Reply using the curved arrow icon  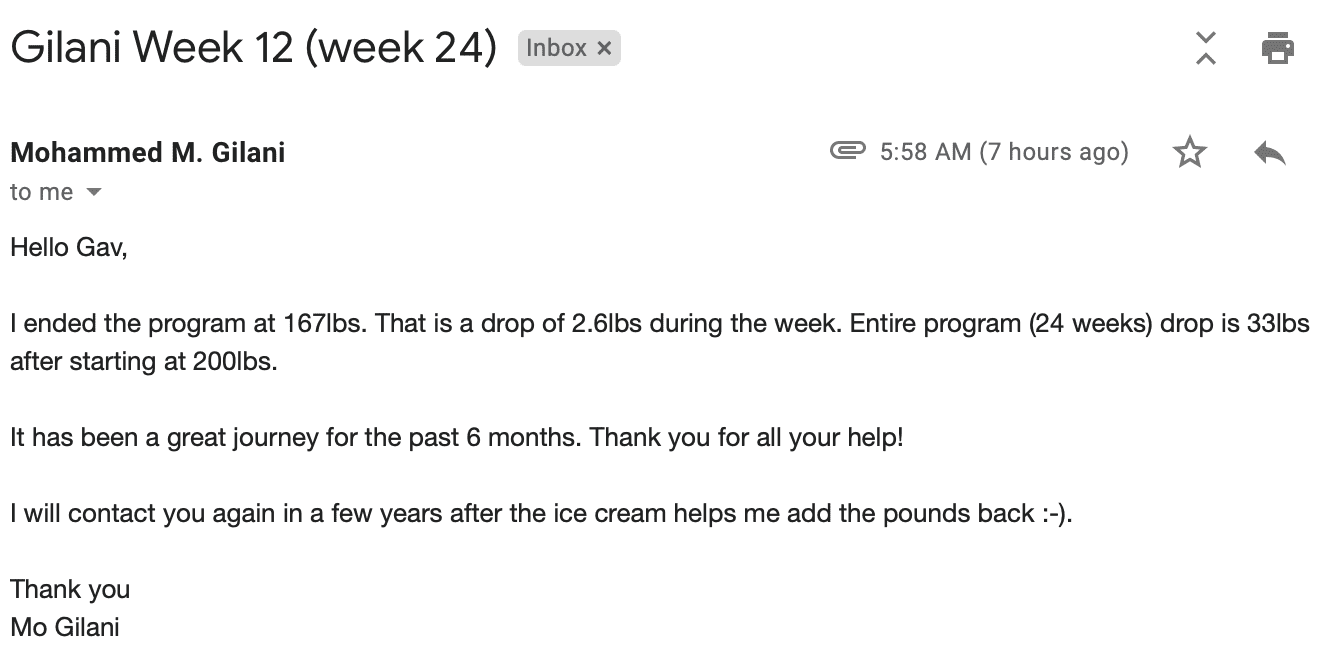pyautogui.click(x=1269, y=153)
